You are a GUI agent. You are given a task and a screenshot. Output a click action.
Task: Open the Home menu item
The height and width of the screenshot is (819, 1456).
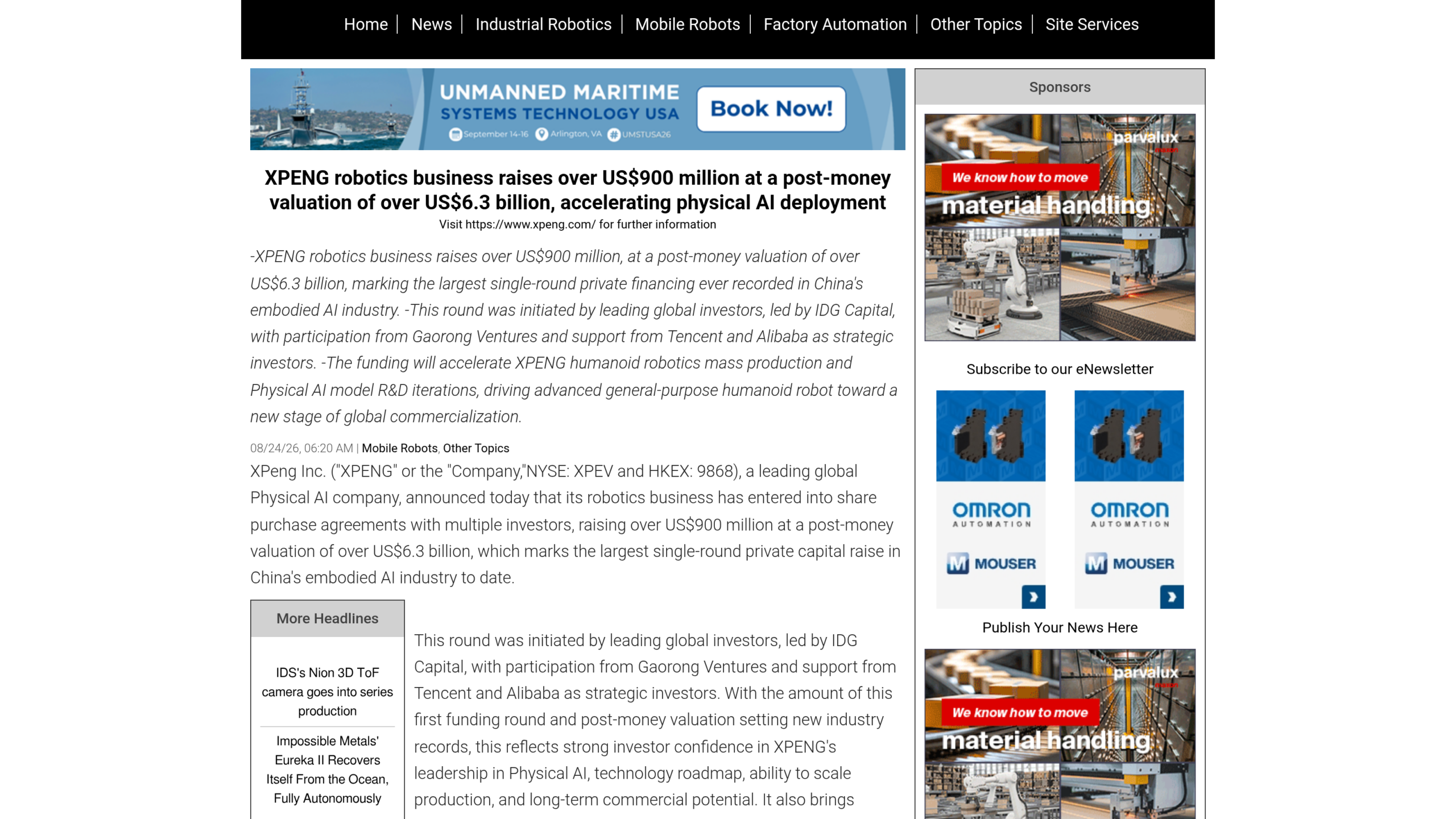pos(366,24)
